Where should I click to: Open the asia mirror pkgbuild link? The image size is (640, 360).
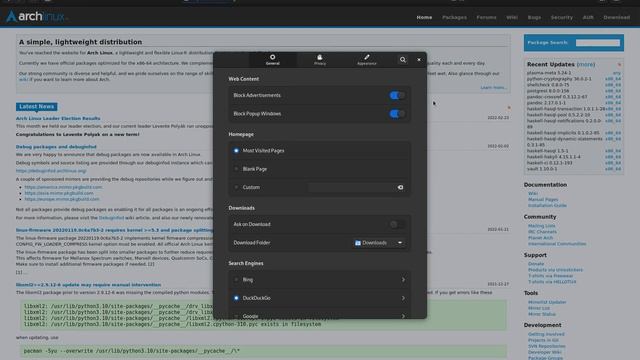pos(59,193)
